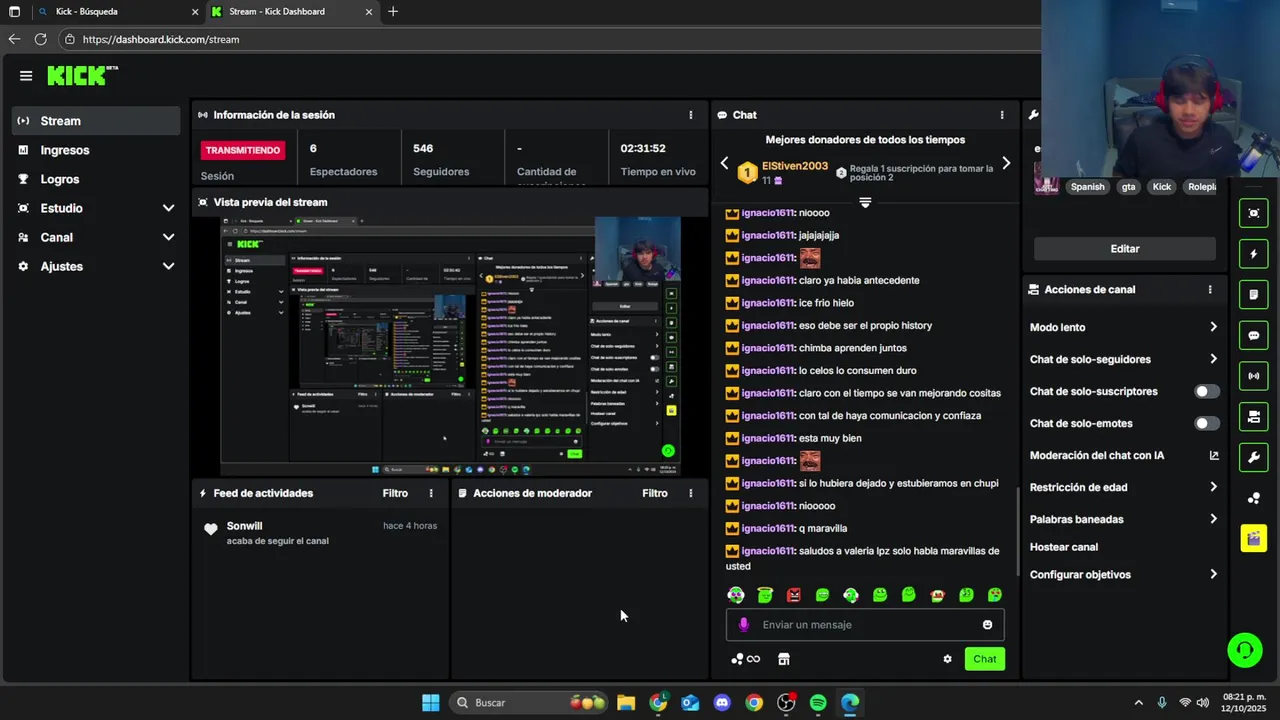Click the Spanish tag chip

point(1087,187)
